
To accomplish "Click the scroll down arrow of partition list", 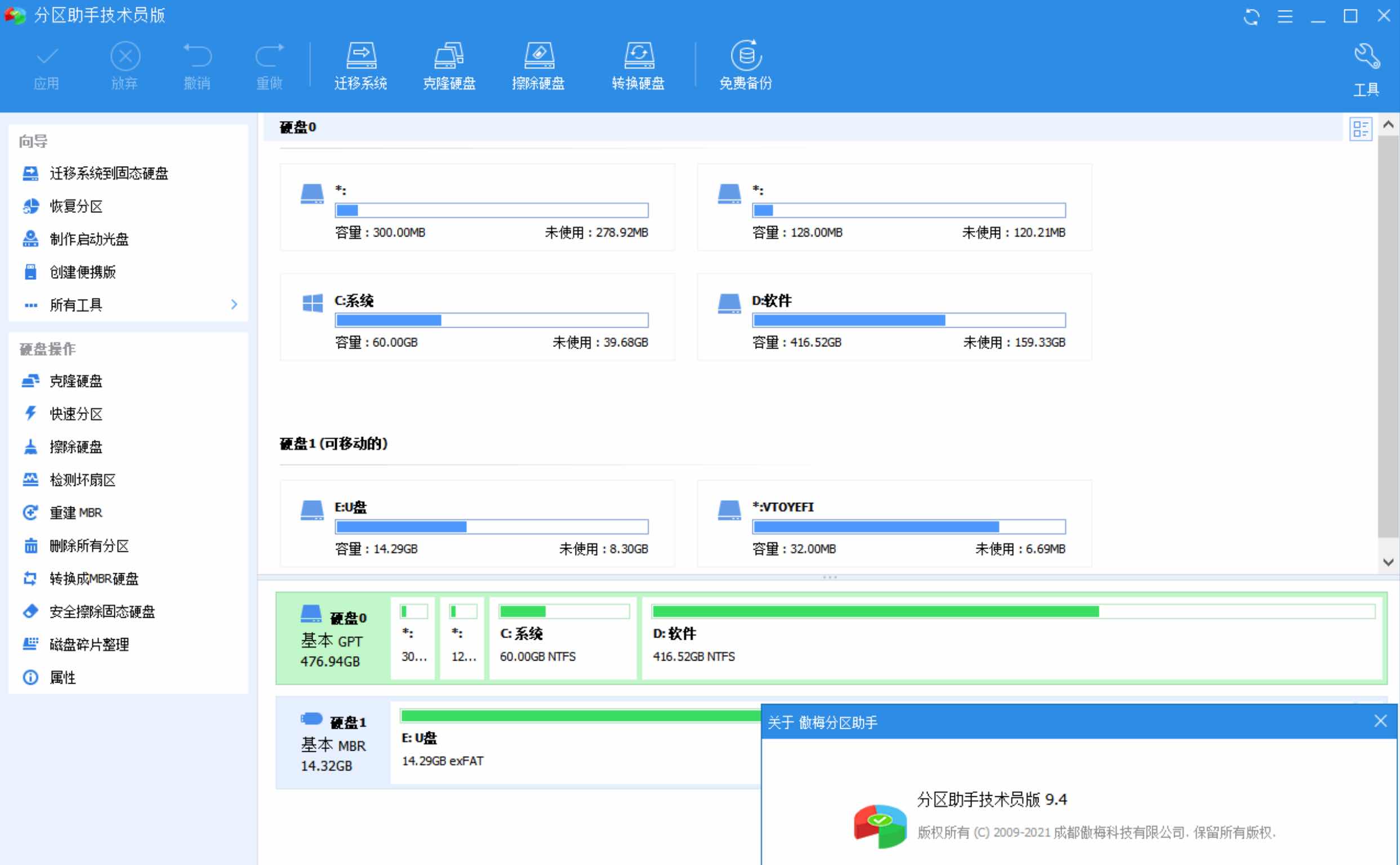I will (1388, 562).
